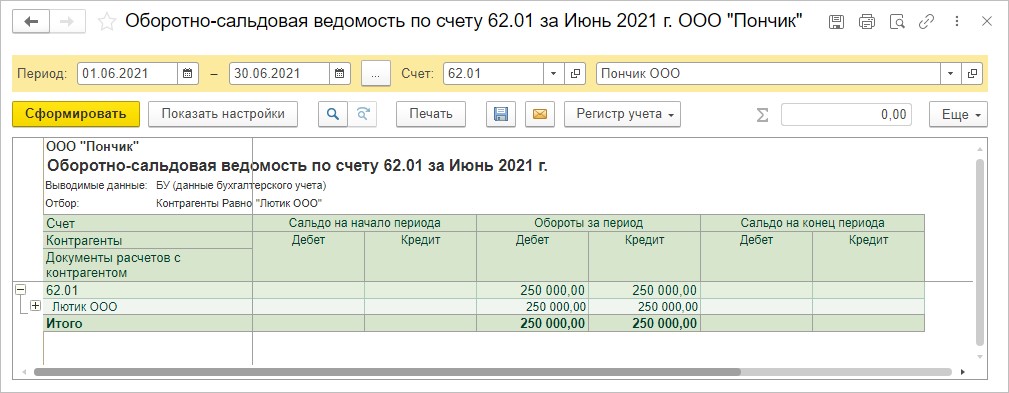Save report using title bar diskette icon

[837, 22]
